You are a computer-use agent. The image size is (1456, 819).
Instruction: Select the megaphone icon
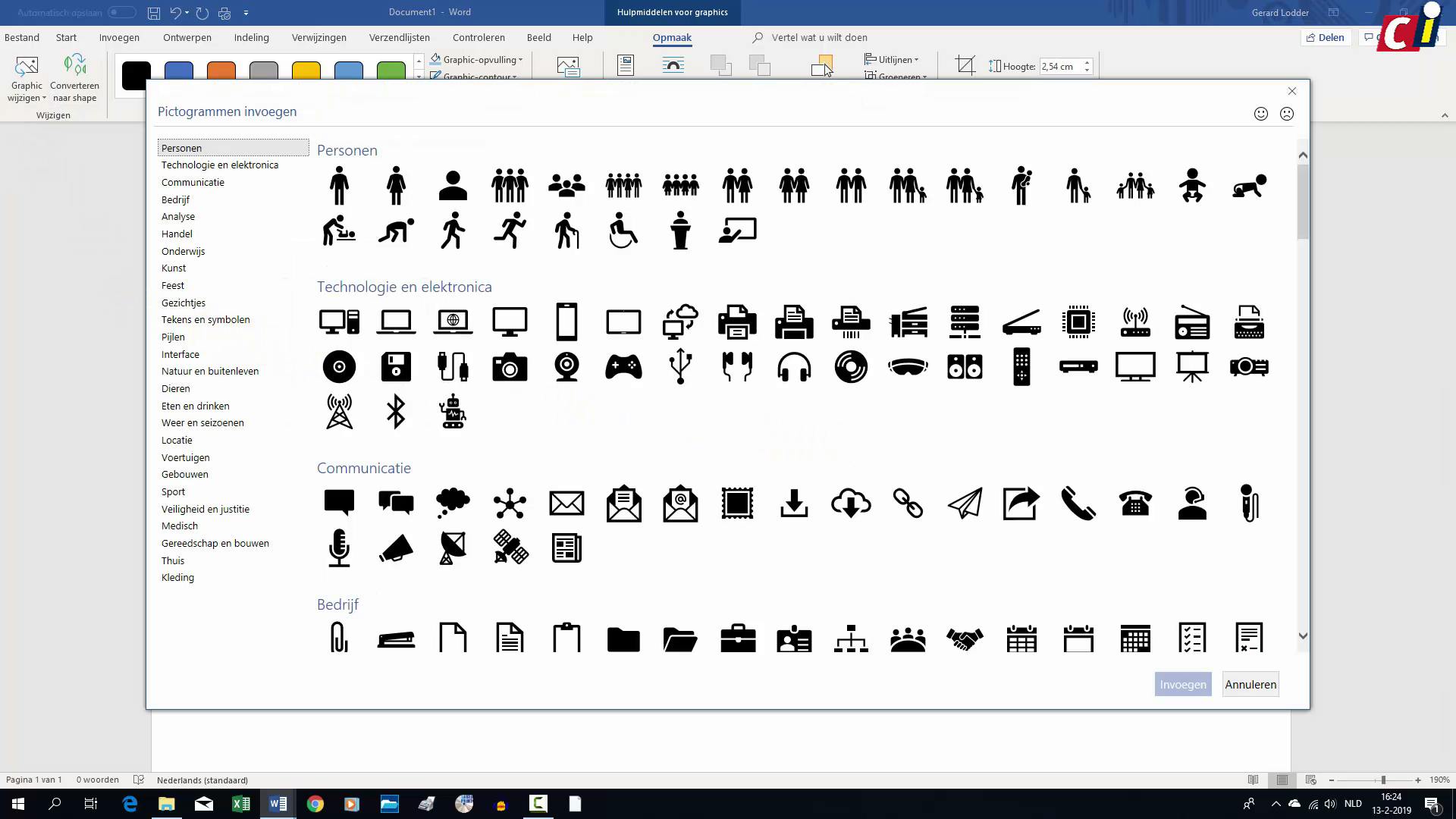pyautogui.click(x=396, y=548)
